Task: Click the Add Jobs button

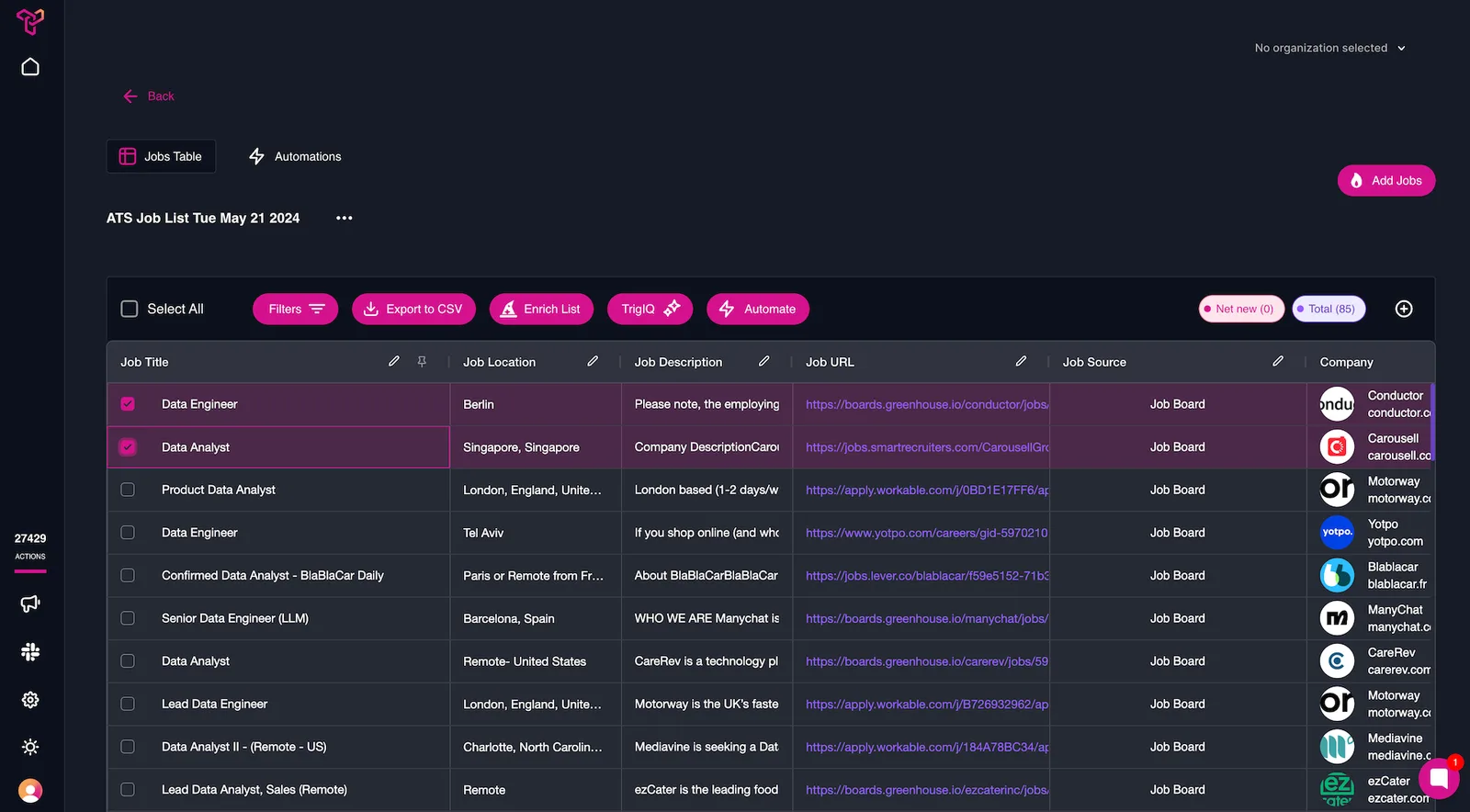Action: [x=1386, y=181]
